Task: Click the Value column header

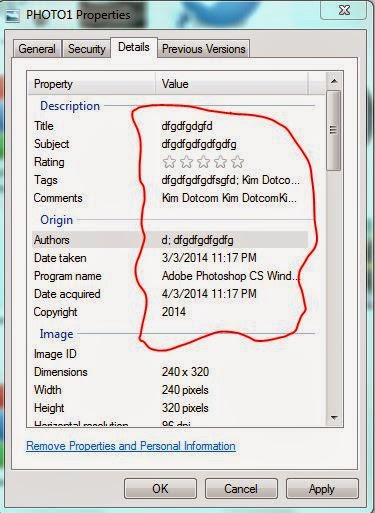Action: 232,84
